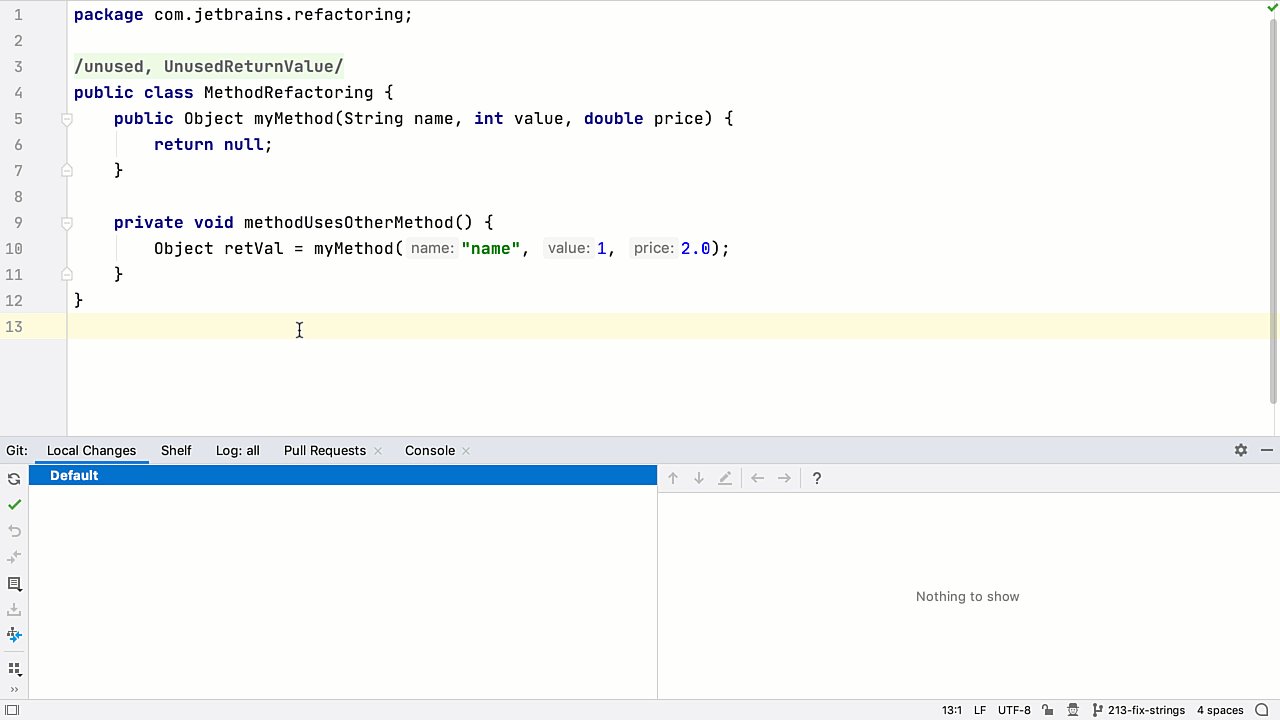Viewport: 1280px width, 720px height.
Task: Toggle inspection highlighting level indicator
Action: (1270, 7)
